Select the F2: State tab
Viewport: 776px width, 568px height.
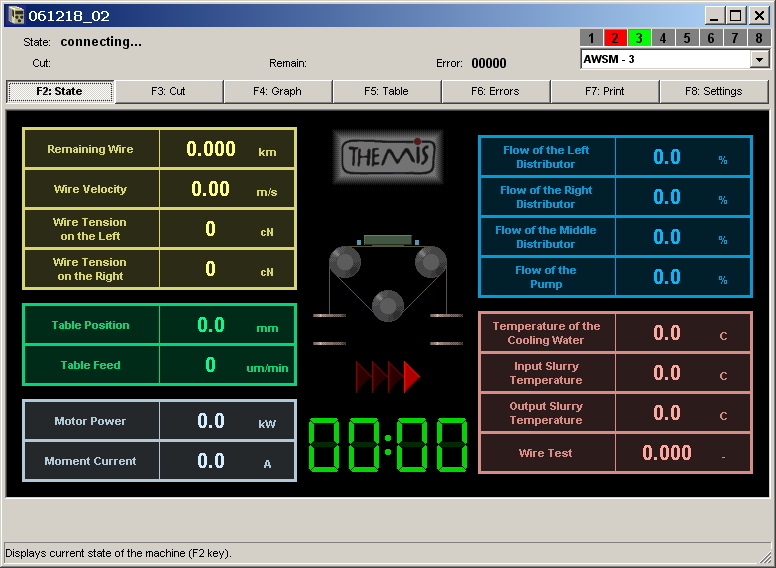click(60, 91)
